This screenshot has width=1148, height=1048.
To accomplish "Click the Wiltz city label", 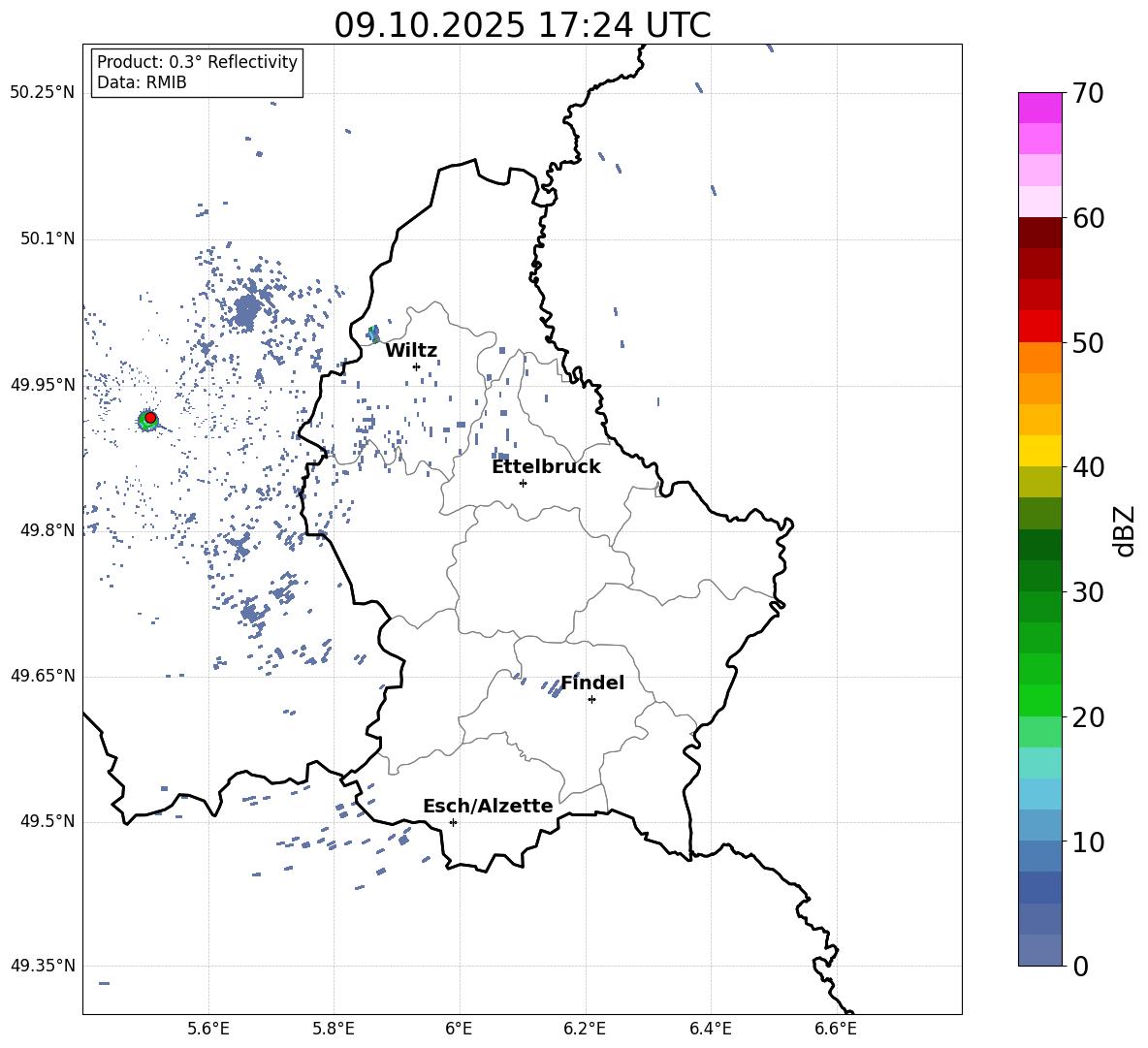I will (x=411, y=351).
